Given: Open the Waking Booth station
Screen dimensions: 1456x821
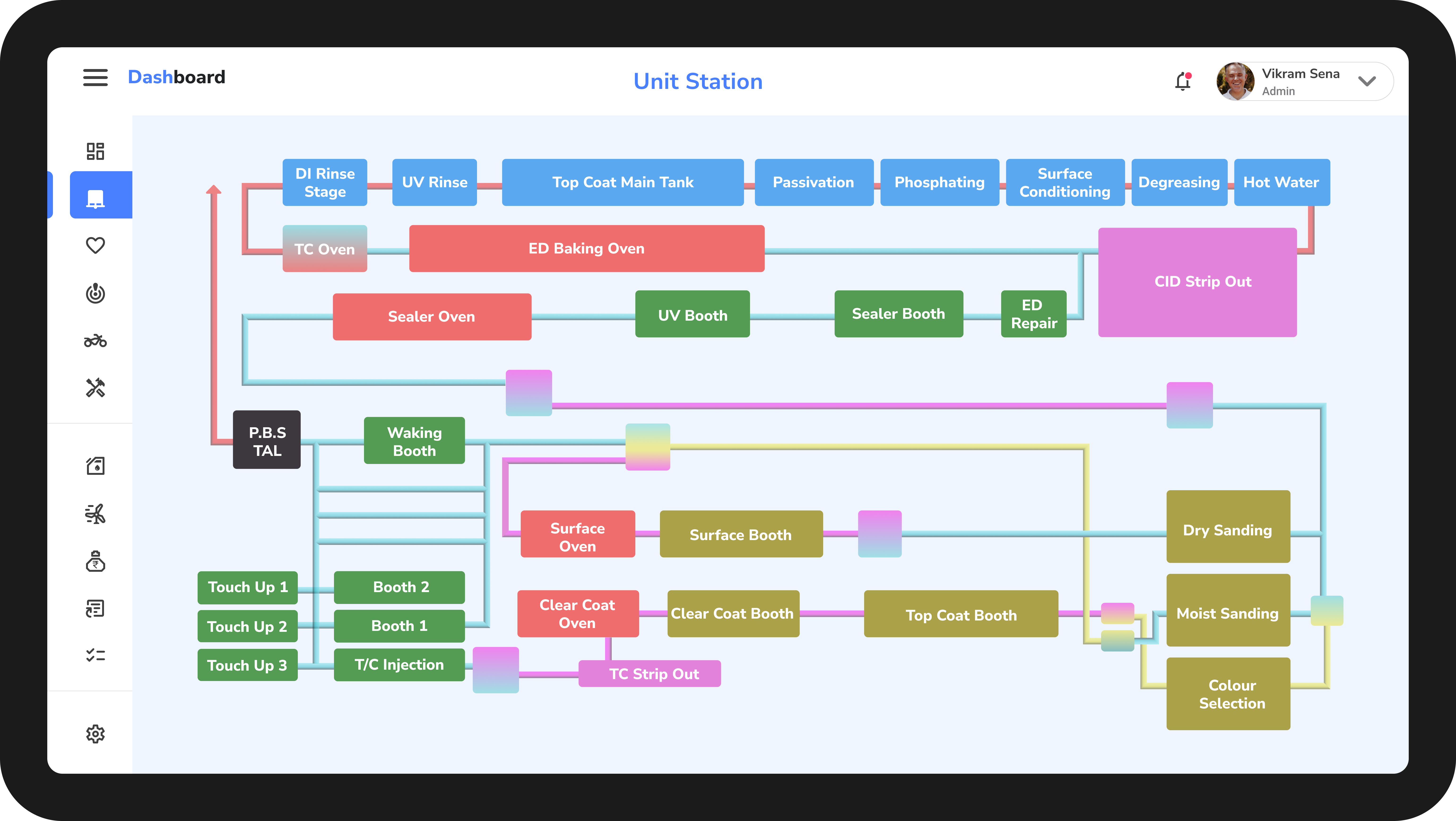Looking at the screenshot, I should click(x=414, y=441).
